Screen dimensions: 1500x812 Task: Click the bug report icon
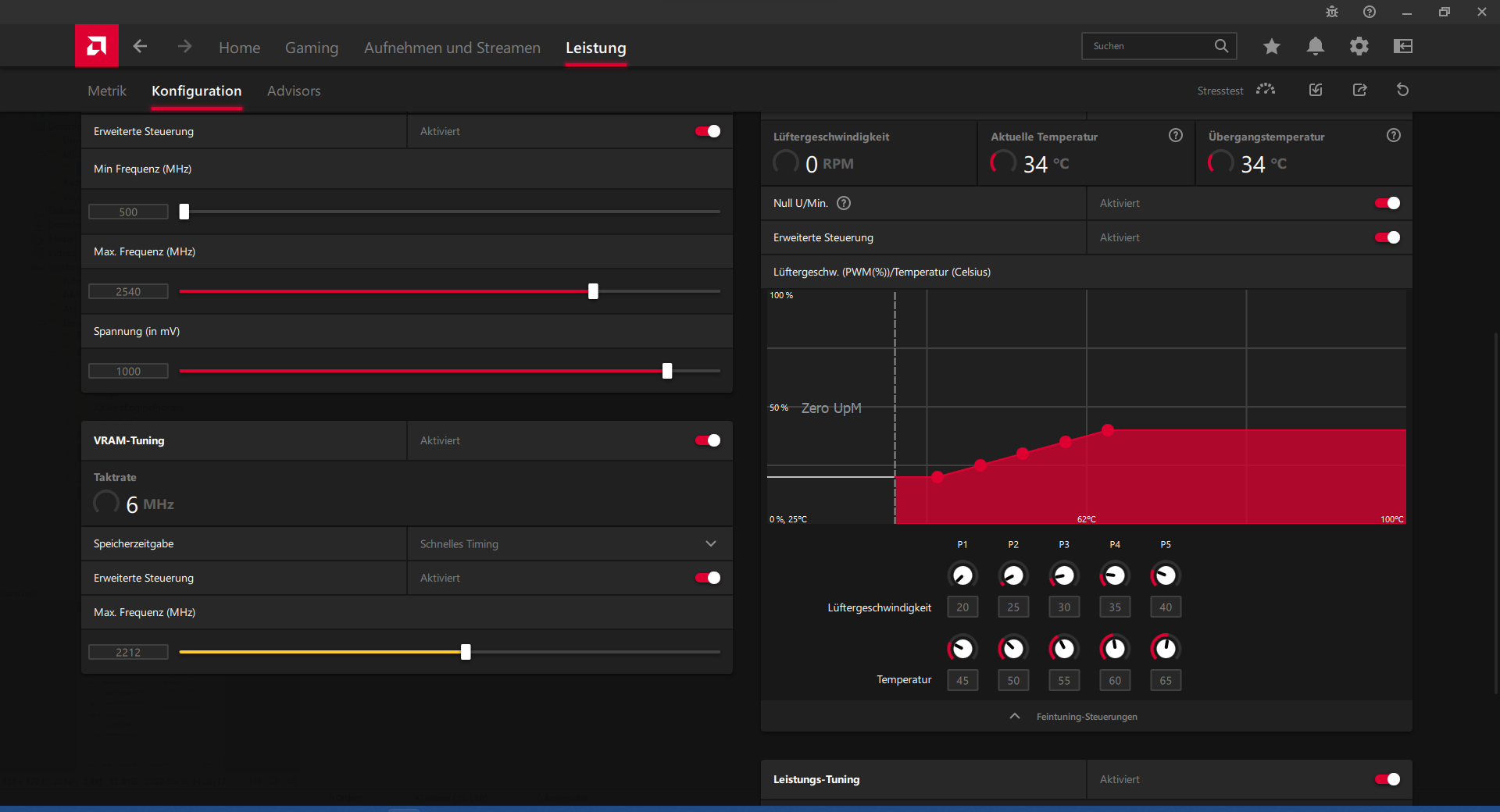click(x=1332, y=12)
